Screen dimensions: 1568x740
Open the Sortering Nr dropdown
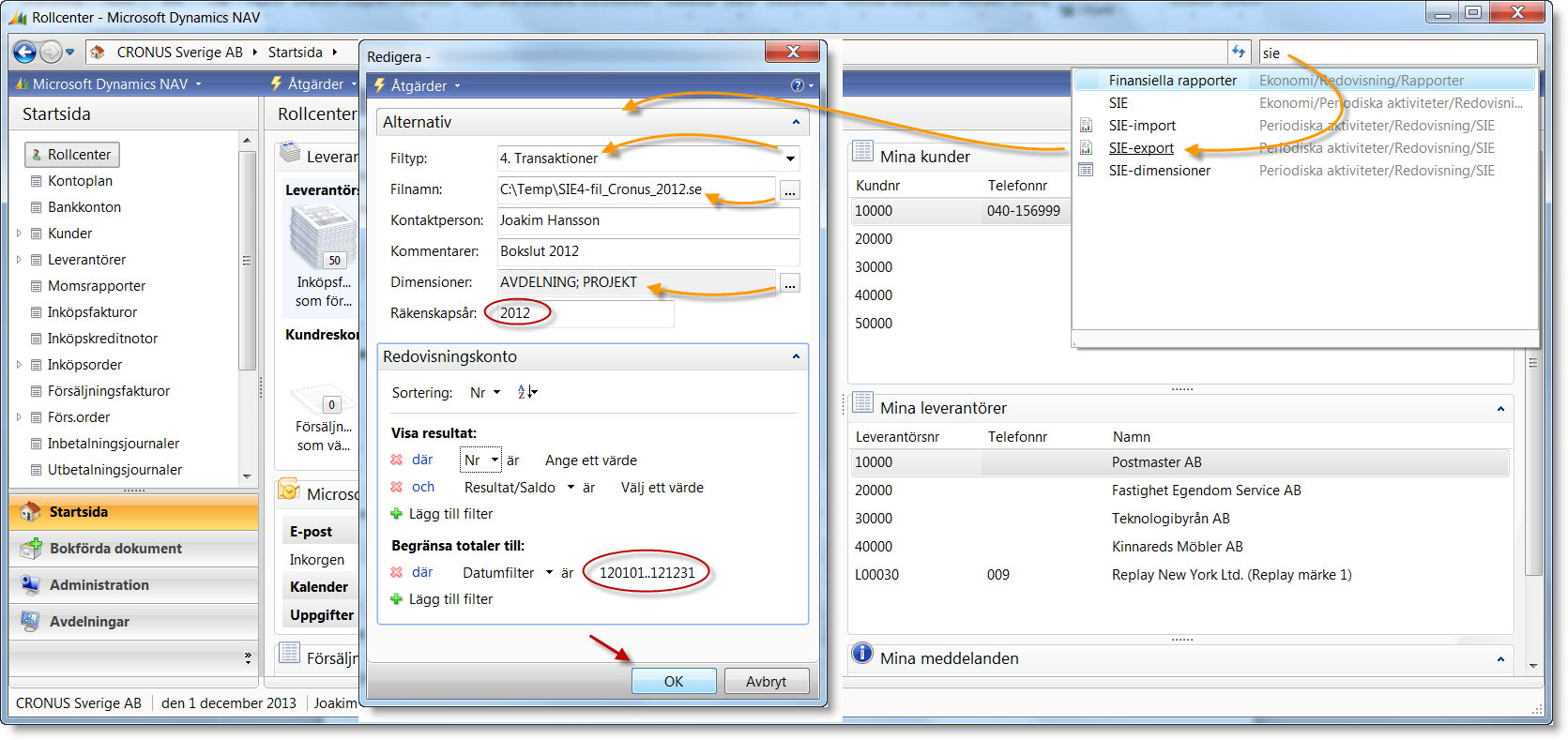(x=497, y=393)
